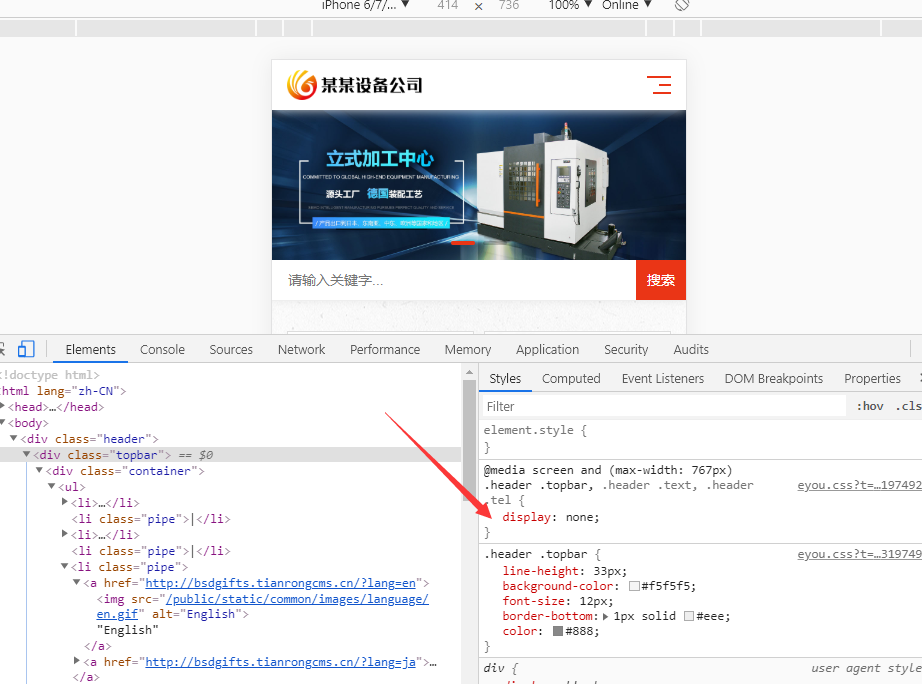Open the Properties pane
Screen dimensions: 922x684
point(872,378)
